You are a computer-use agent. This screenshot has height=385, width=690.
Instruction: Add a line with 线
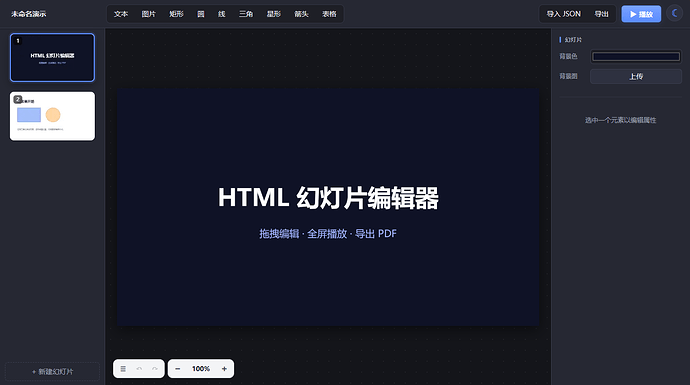[222, 14]
